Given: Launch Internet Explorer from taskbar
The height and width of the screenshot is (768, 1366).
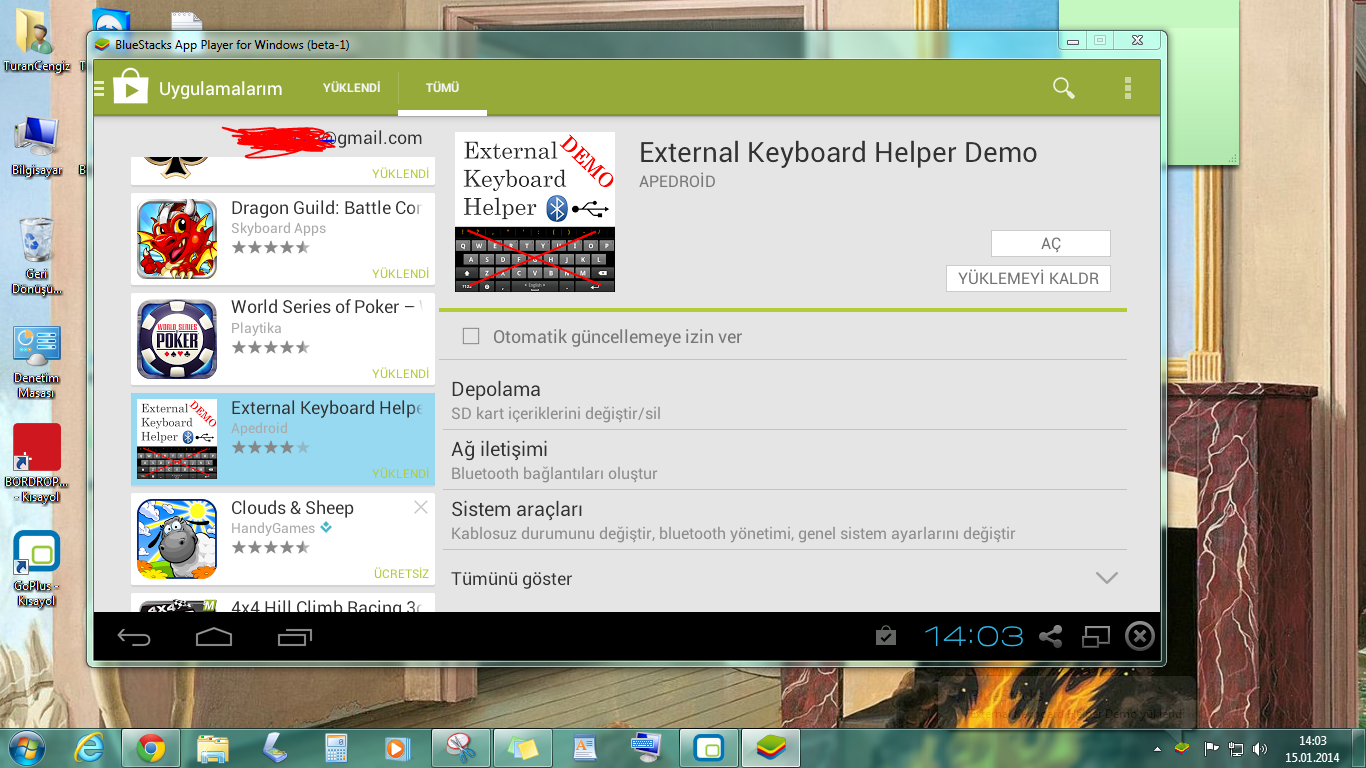Looking at the screenshot, I should tap(92, 747).
